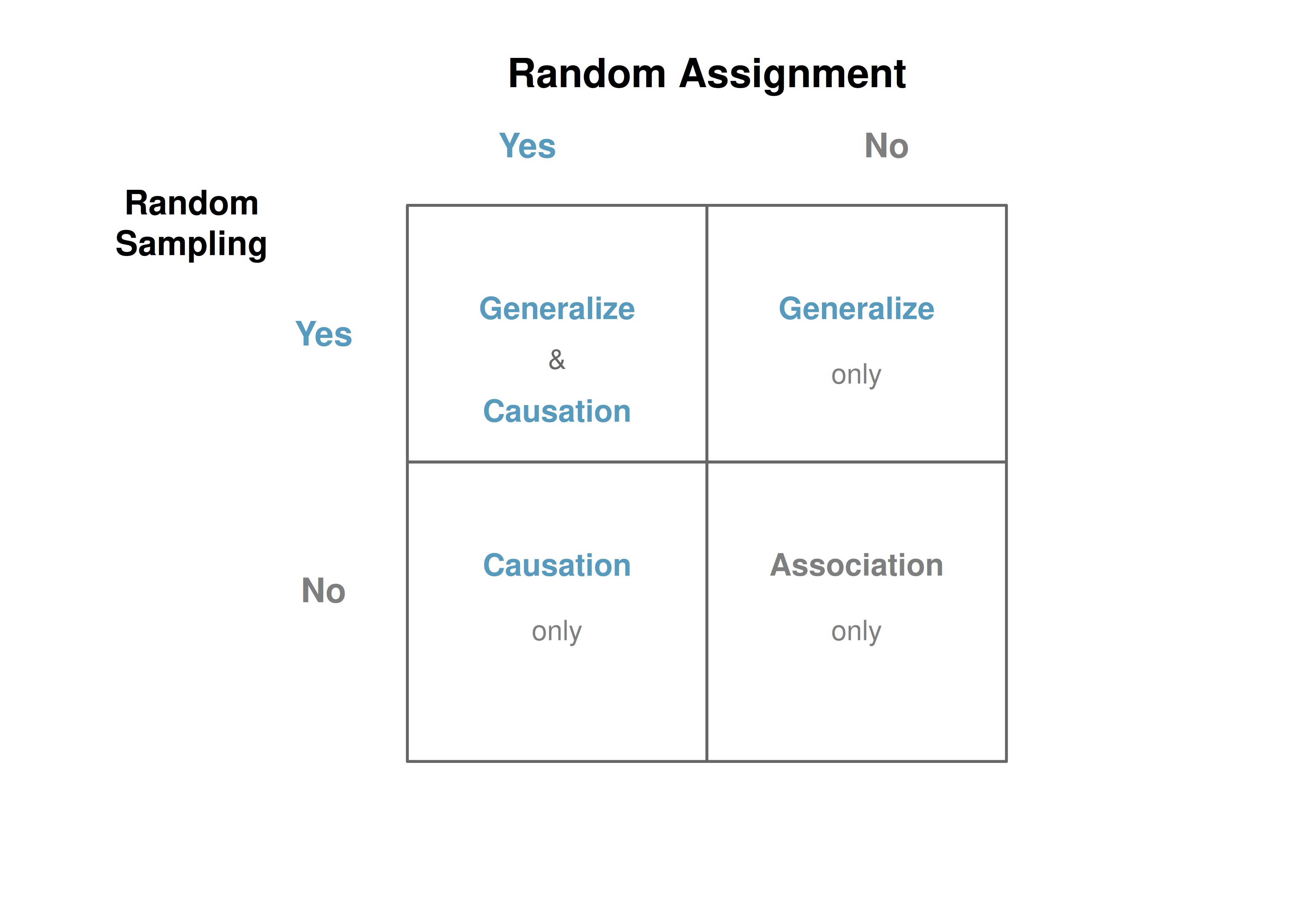This screenshot has width=1294, height=924.
Task: Click the Random Sampling label
Action: [191, 224]
